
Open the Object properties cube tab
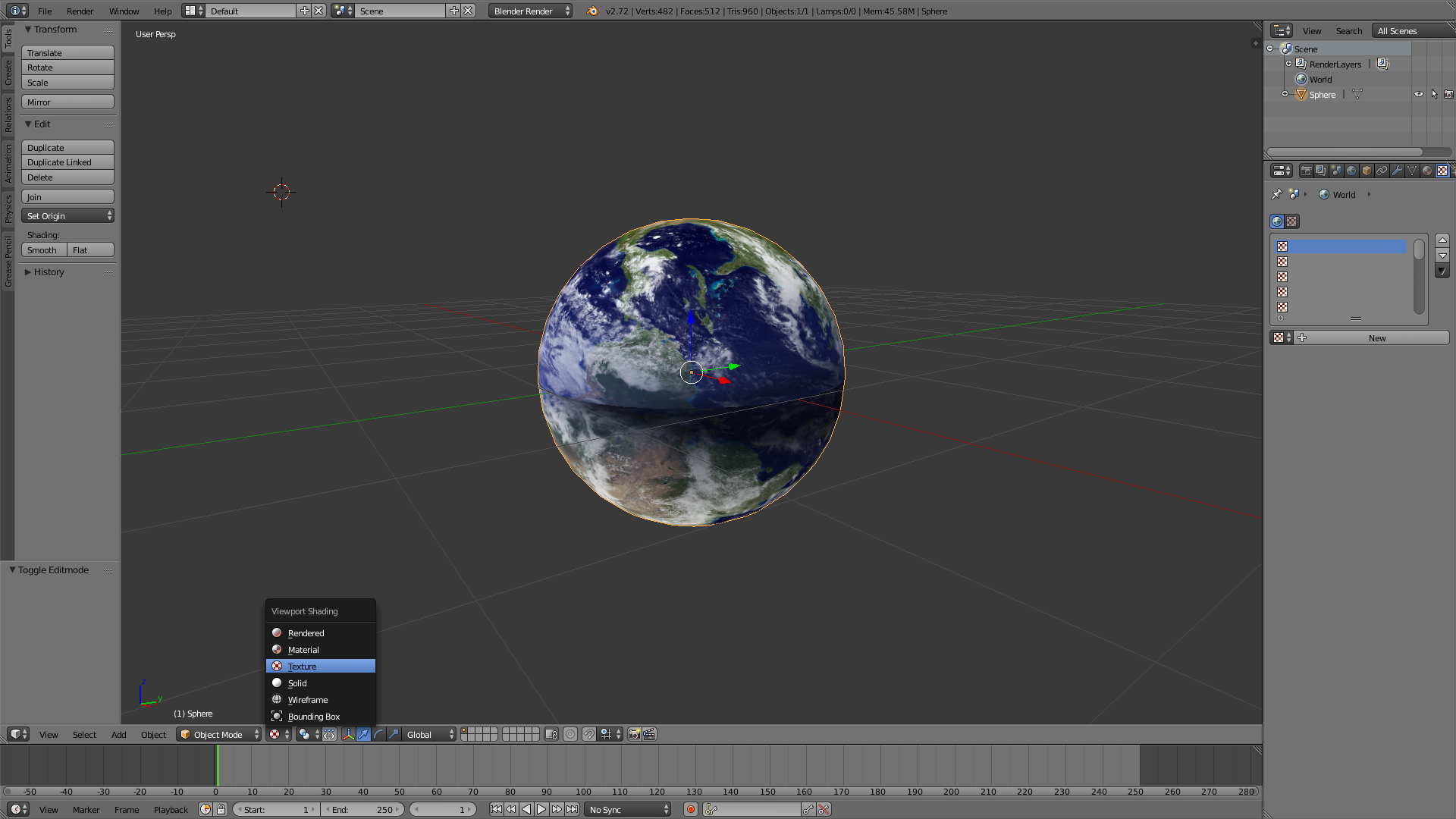tap(1367, 171)
